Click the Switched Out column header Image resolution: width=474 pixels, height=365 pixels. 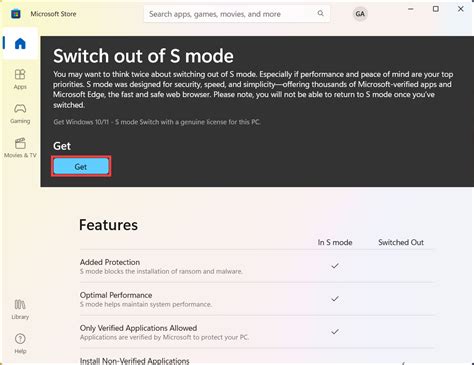[401, 242]
